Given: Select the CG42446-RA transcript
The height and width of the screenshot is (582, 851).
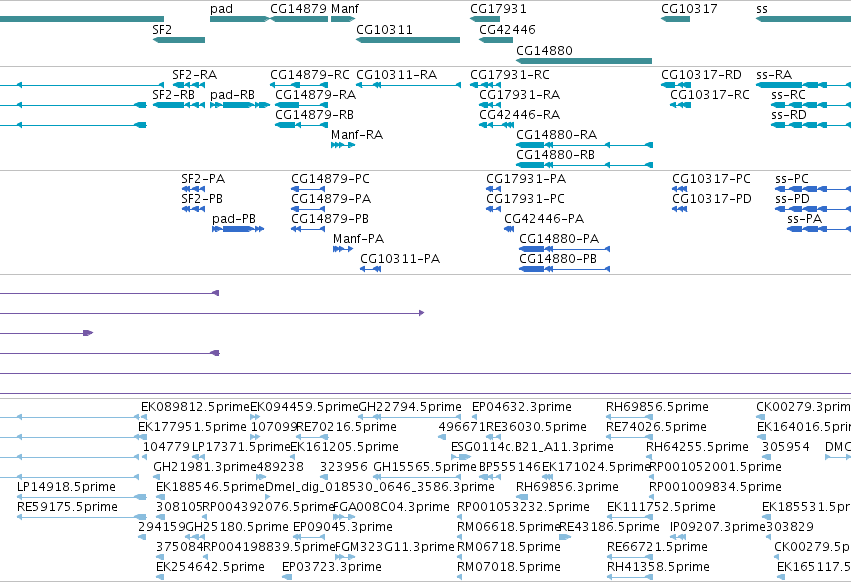Looking at the screenshot, I should [x=496, y=125].
